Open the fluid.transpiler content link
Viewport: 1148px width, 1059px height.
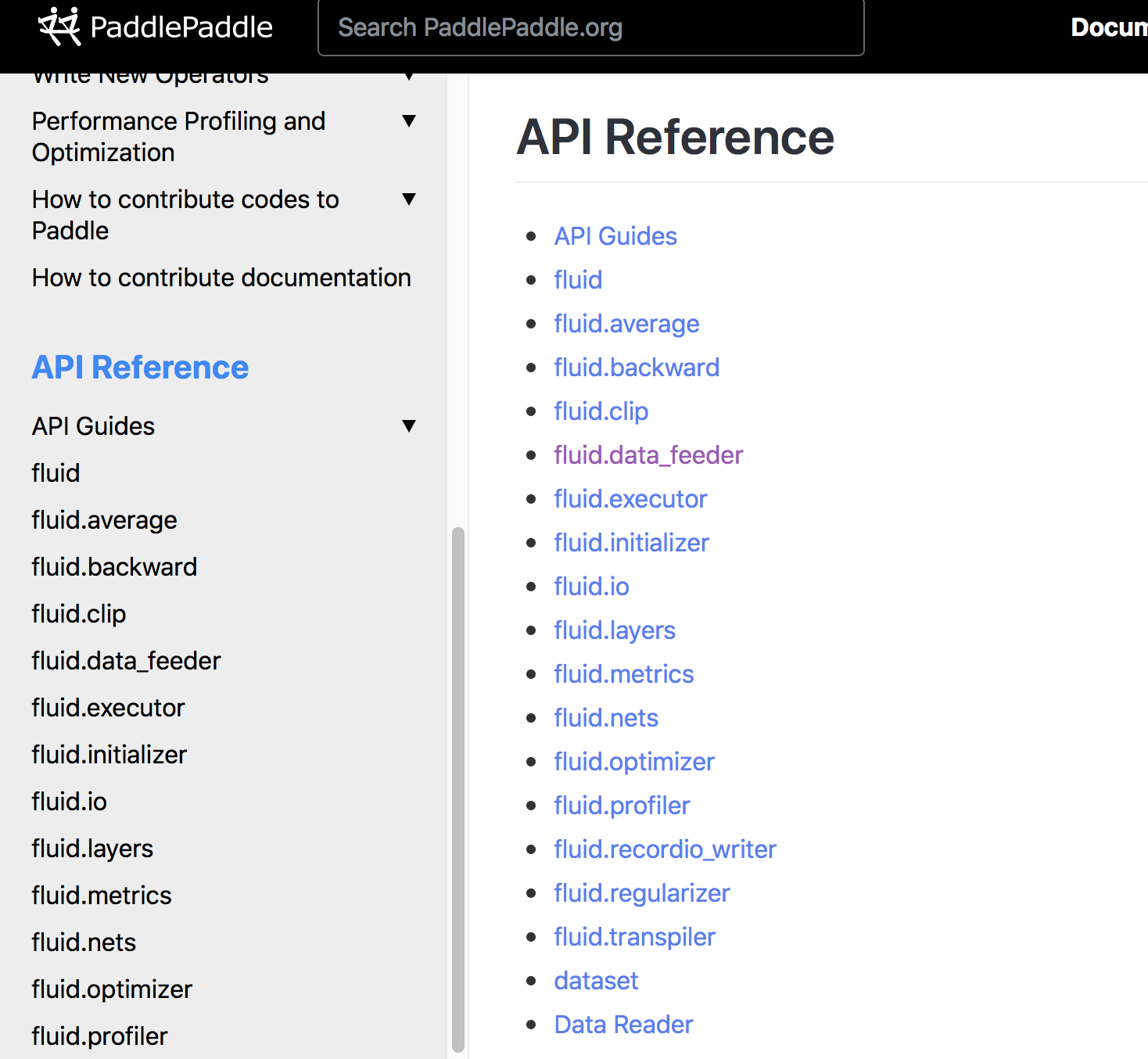tap(634, 937)
